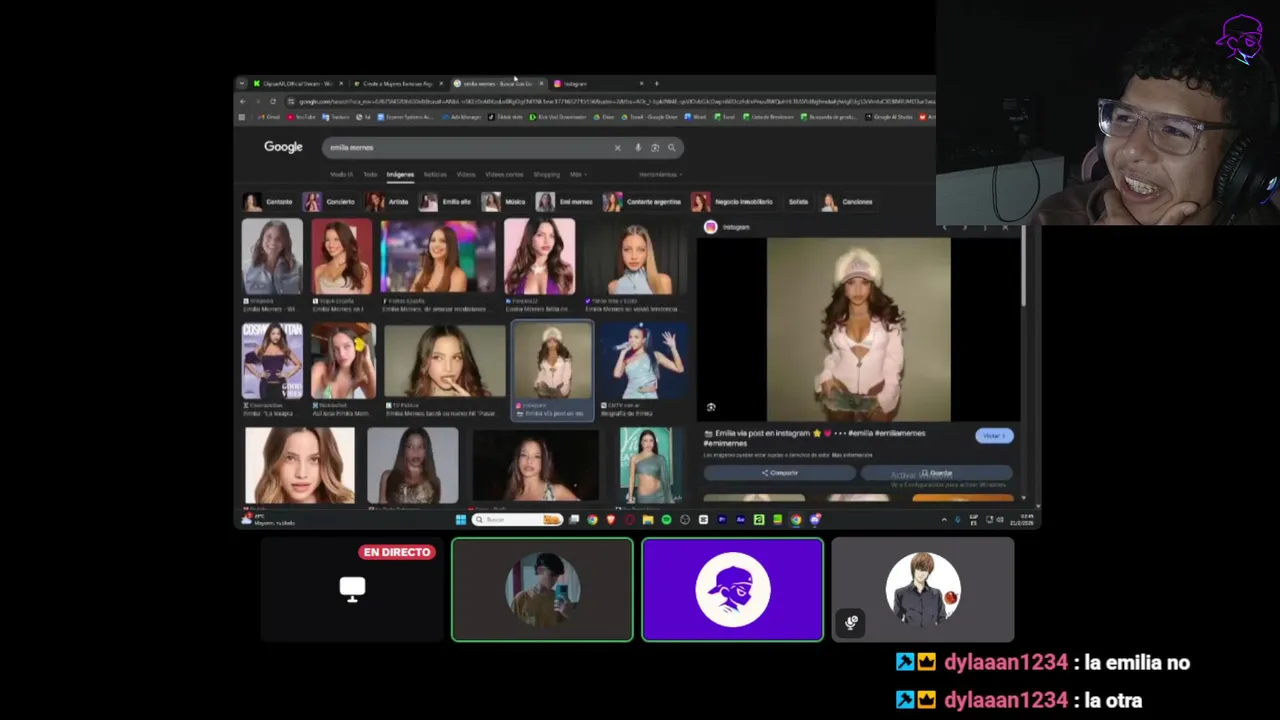Open Google Lens camera search icon
The image size is (1280, 720).
pyautogui.click(x=655, y=148)
